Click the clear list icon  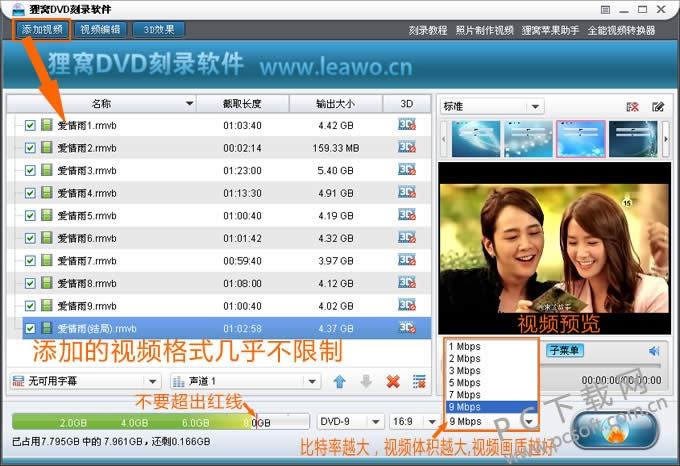coord(420,381)
